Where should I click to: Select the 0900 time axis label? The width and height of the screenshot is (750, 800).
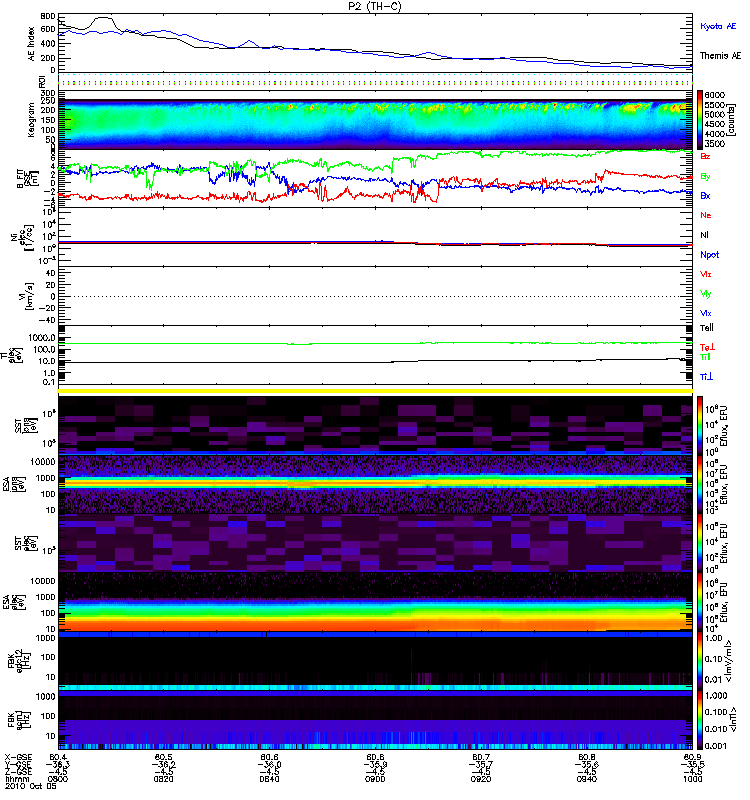click(375, 779)
